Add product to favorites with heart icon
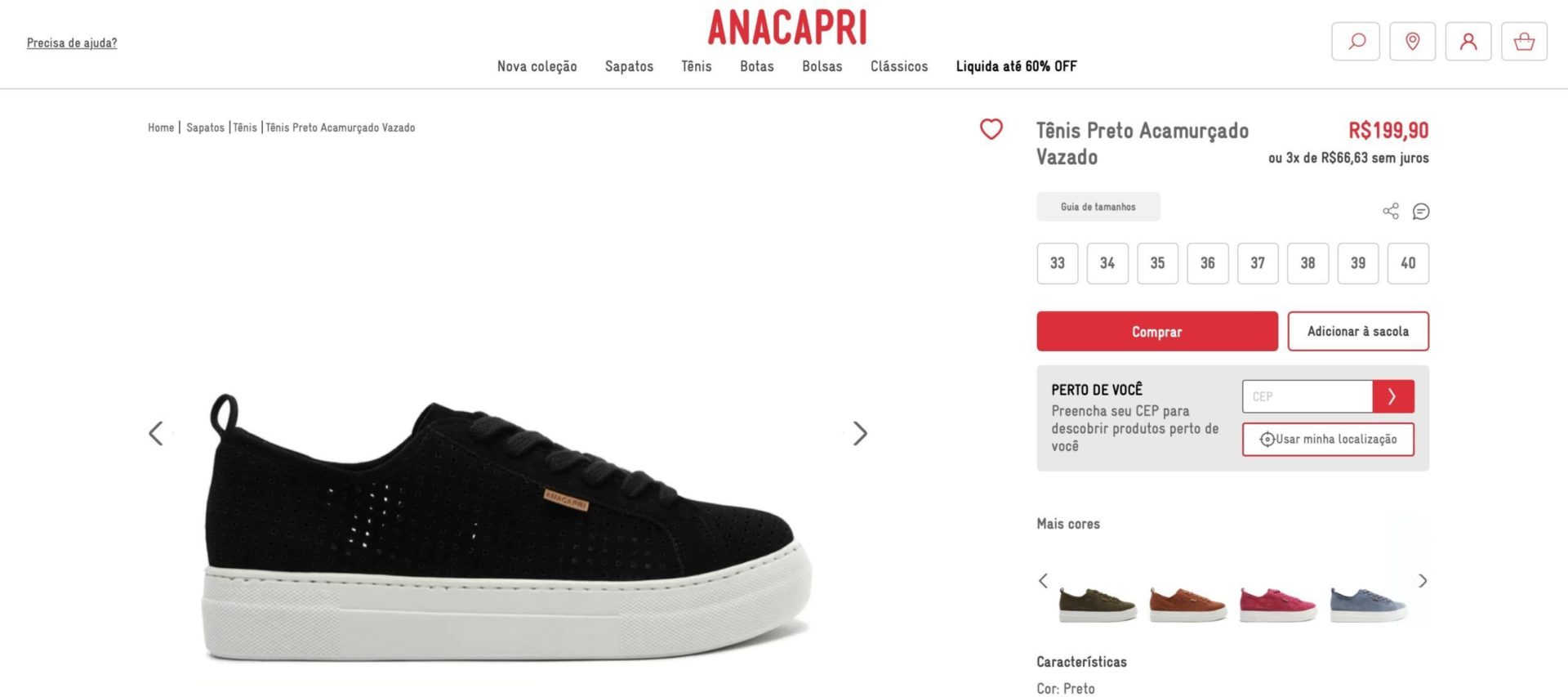 (991, 129)
